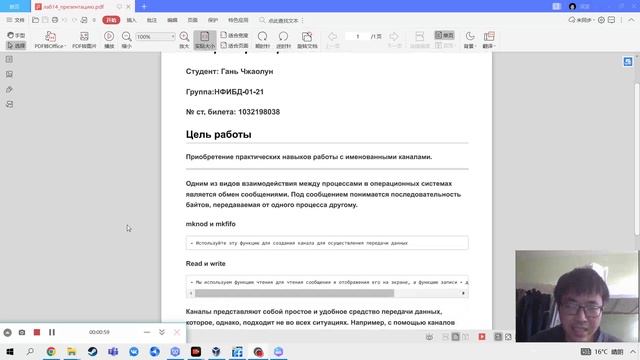Screen dimensions: 640x360
Task: Expand recorder options double chevron
Action: (162, 332)
